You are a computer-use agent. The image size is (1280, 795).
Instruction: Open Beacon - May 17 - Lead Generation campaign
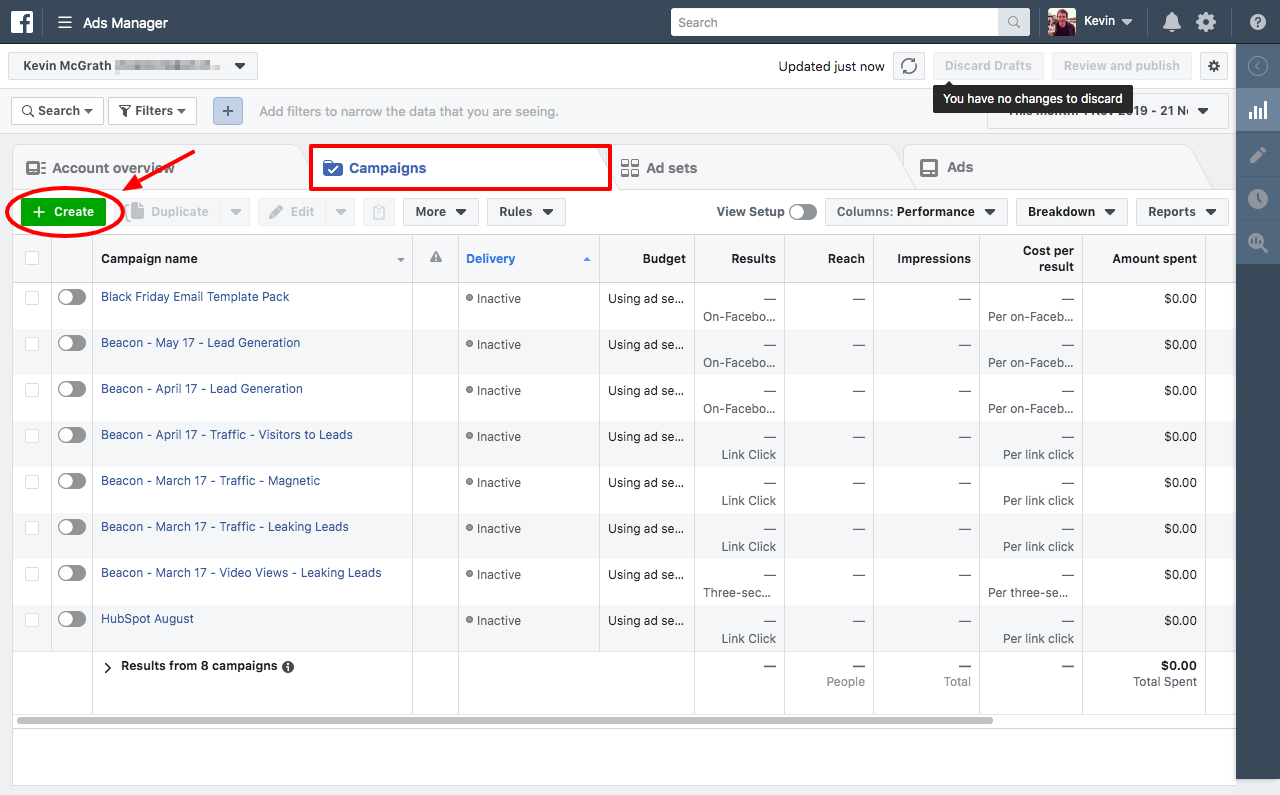pyautogui.click(x=200, y=343)
